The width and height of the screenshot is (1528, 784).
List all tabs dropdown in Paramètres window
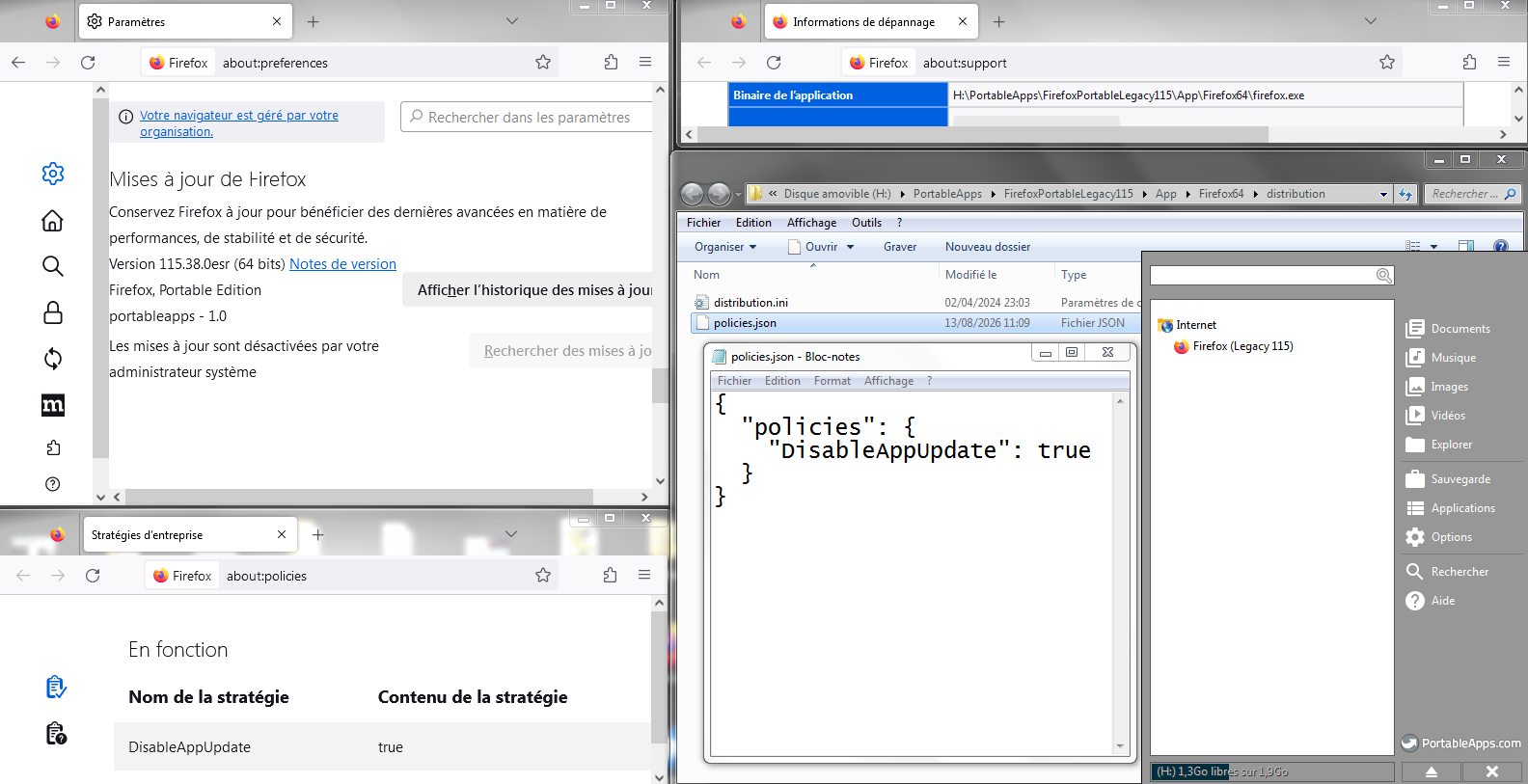click(512, 21)
